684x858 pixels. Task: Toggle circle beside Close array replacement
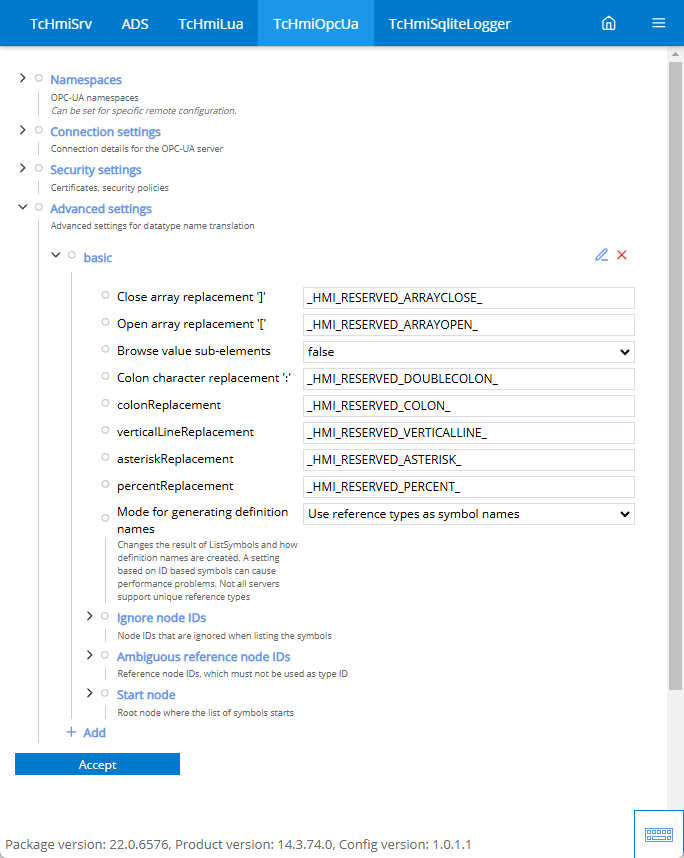click(x=105, y=295)
